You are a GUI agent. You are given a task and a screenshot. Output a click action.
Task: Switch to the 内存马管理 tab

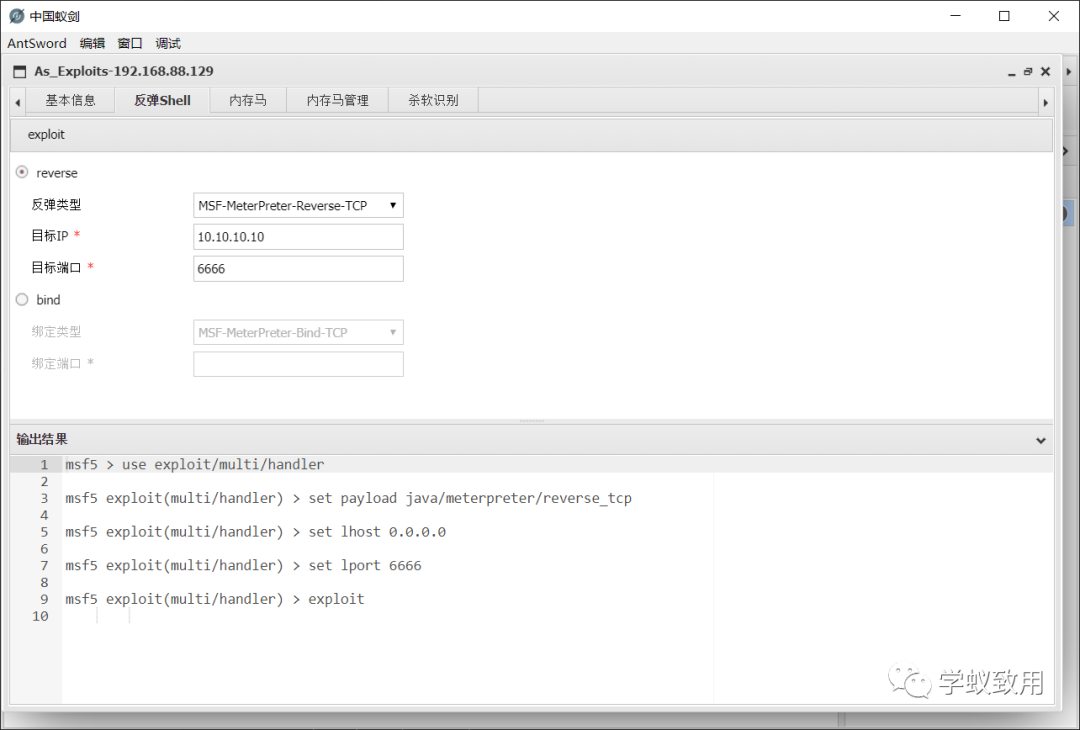click(338, 101)
